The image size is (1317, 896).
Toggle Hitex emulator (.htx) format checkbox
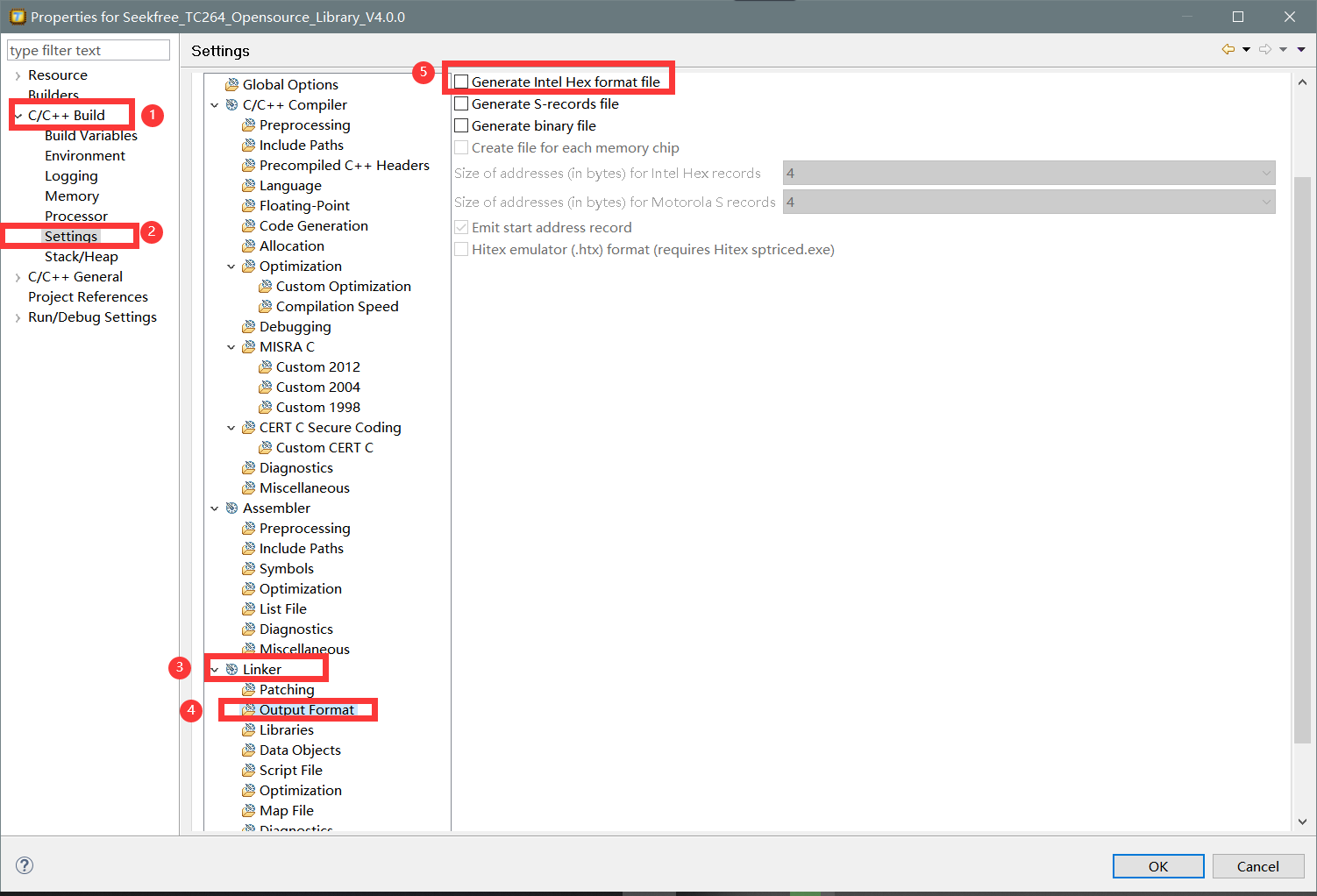click(x=461, y=250)
